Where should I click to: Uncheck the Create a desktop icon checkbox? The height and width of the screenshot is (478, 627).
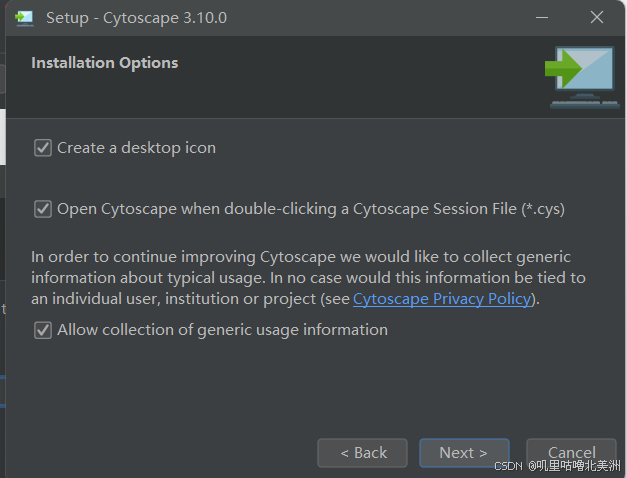pos(43,148)
